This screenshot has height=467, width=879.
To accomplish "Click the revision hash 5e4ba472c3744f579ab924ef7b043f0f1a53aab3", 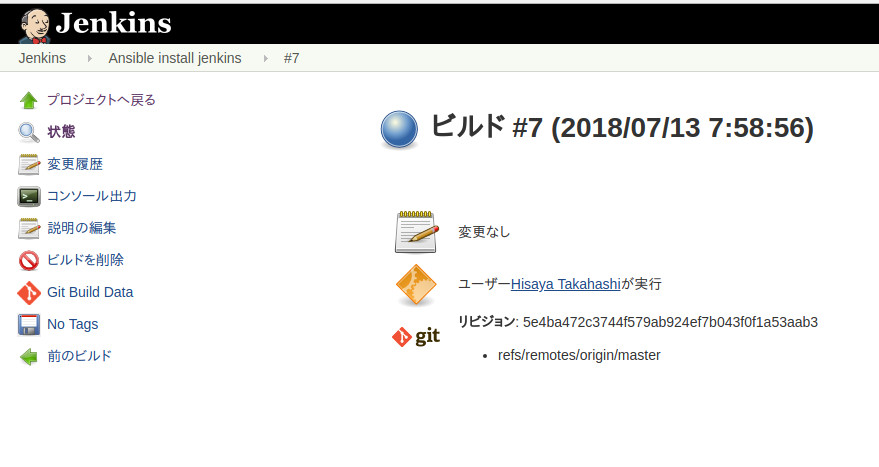I will tap(670, 322).
